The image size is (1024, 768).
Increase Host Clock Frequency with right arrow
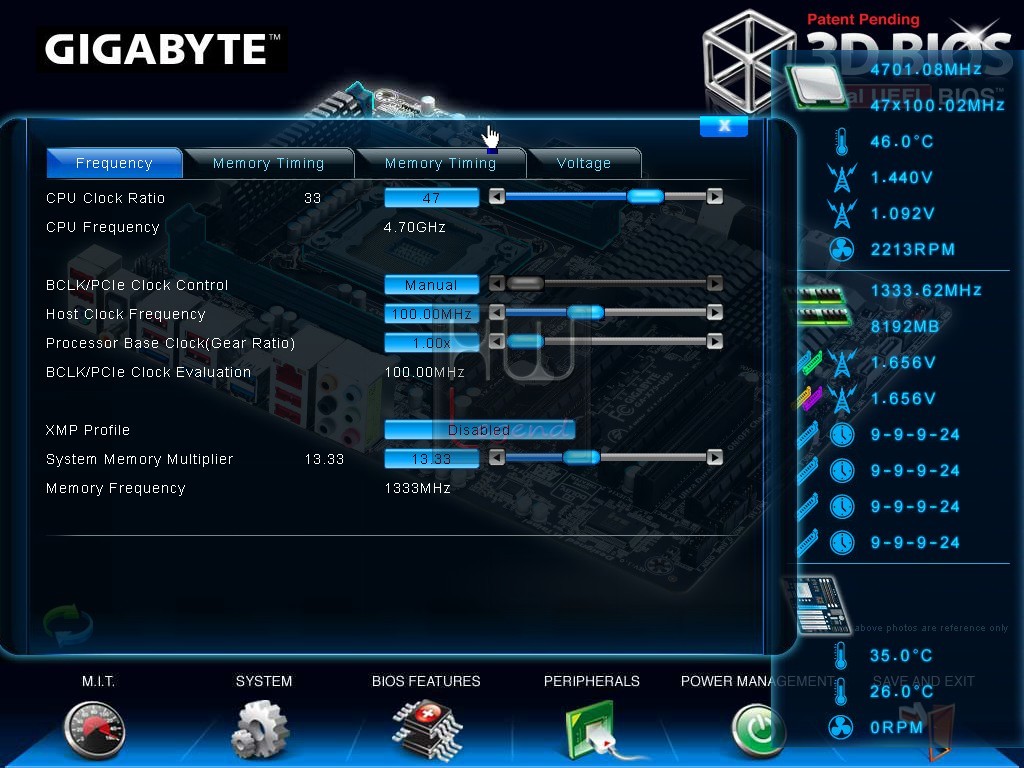715,313
